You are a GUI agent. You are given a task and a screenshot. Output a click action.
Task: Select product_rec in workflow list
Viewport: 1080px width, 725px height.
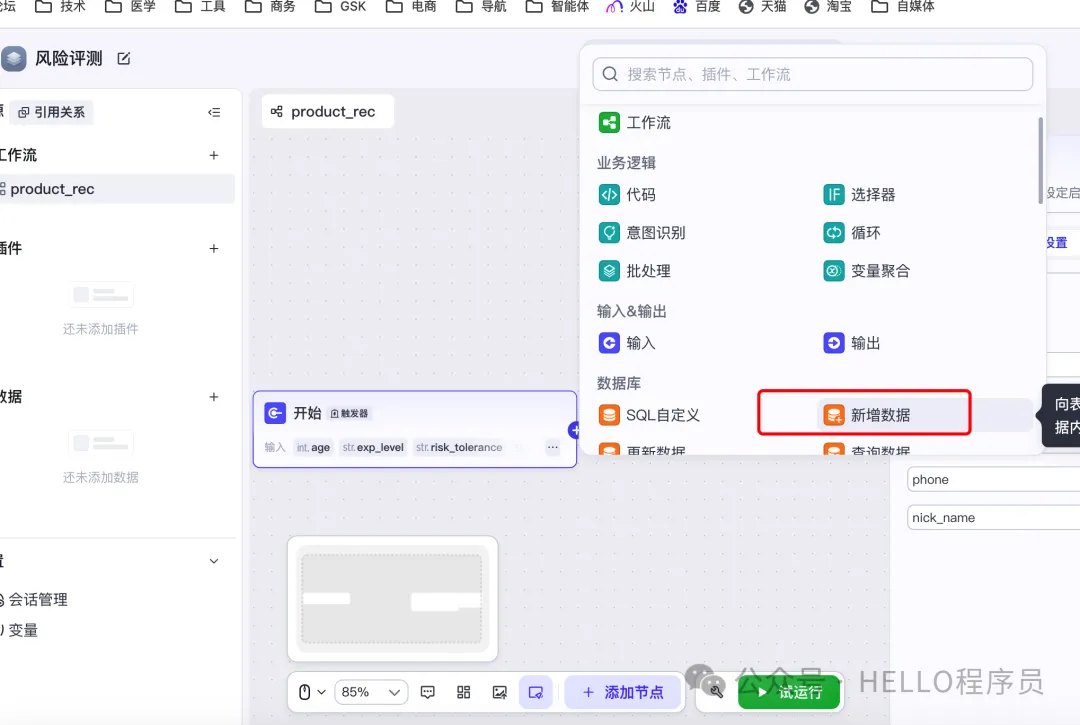[x=116, y=189]
